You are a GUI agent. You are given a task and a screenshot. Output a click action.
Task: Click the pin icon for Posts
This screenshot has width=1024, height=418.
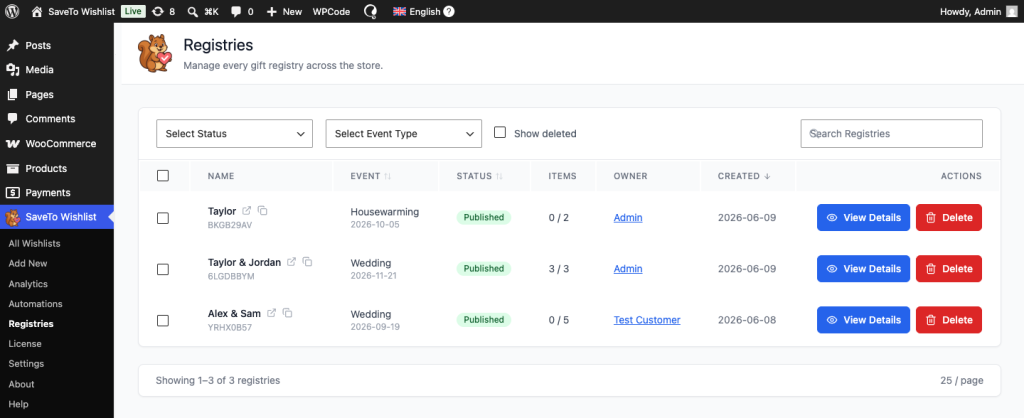(x=12, y=46)
